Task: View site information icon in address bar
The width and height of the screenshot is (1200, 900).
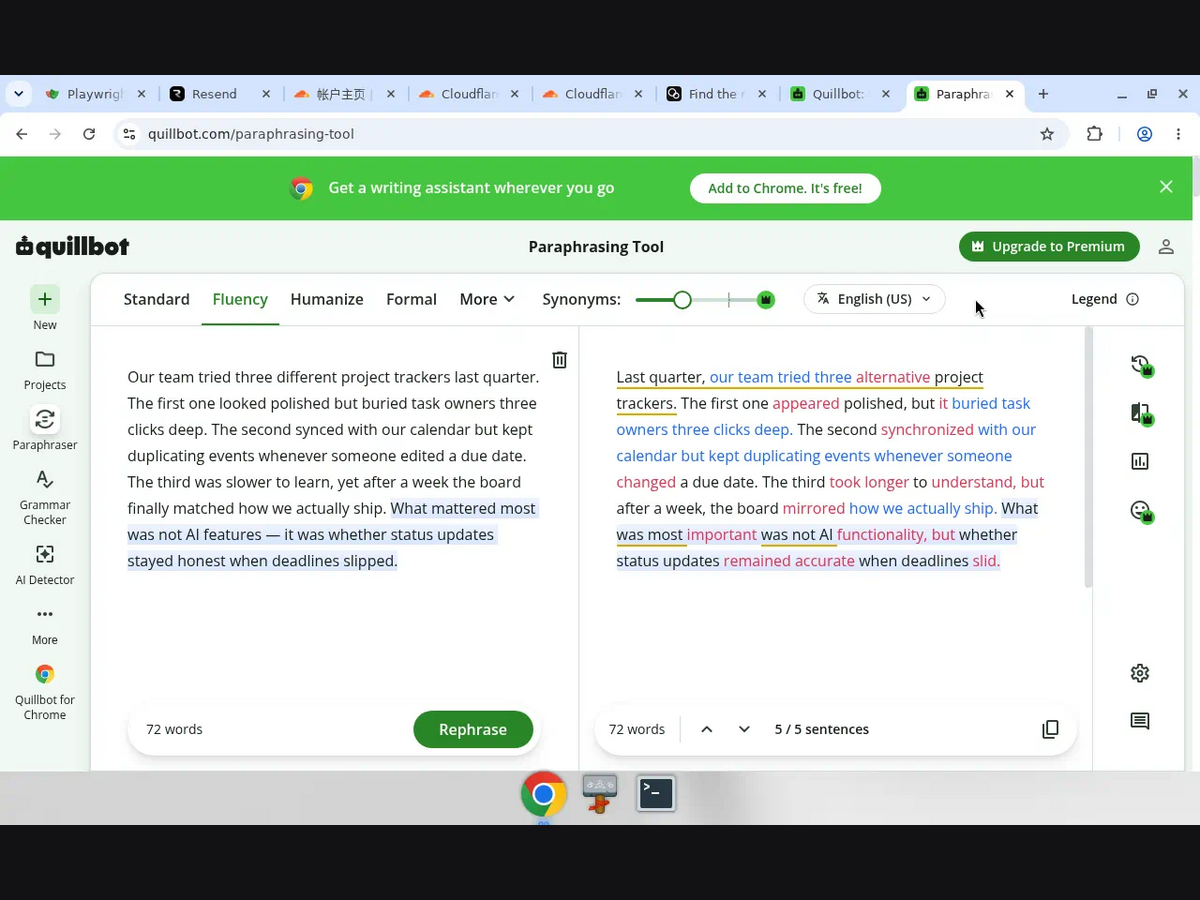Action: pos(128,134)
